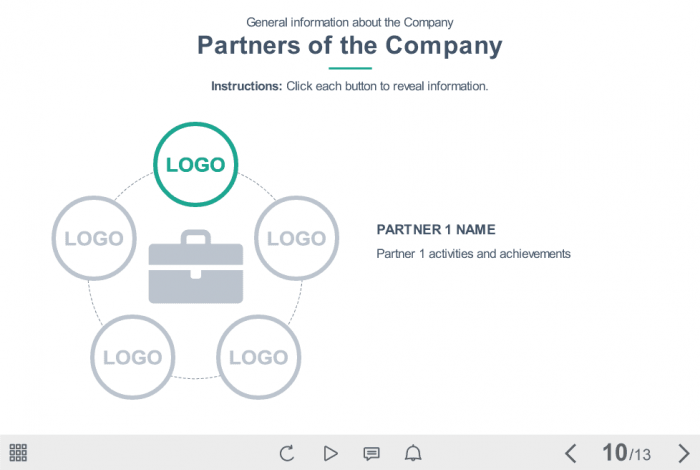Click 'Partner 1 activities and achievements' text
700x470 pixels.
pyautogui.click(x=473, y=254)
